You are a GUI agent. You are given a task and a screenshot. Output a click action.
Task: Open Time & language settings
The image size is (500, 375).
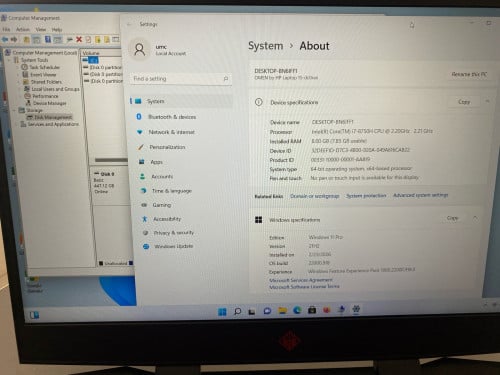pyautogui.click(x=166, y=191)
